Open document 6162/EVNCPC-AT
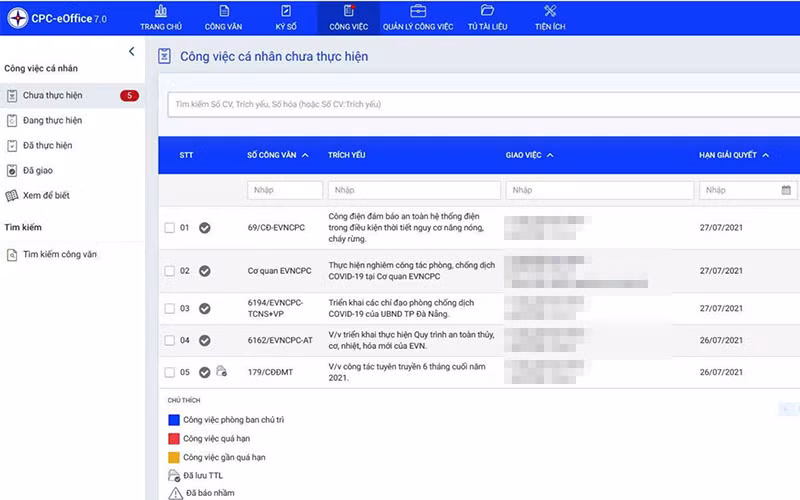This screenshot has width=800, height=500. (280, 340)
